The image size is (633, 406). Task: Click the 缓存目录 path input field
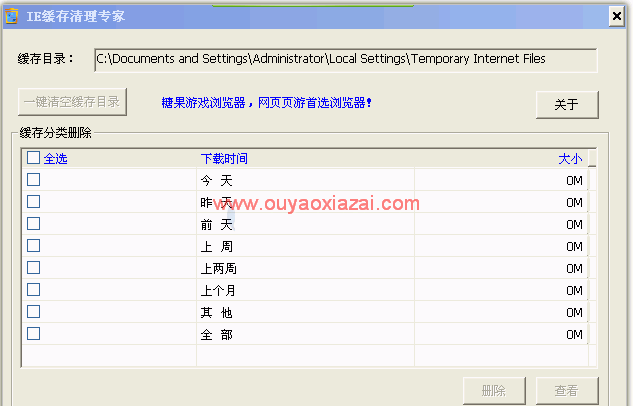point(346,60)
